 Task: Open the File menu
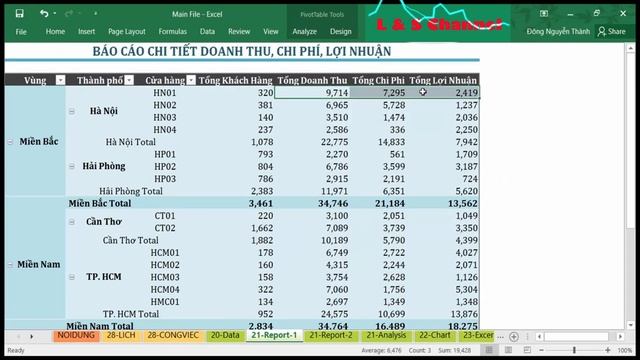click(x=21, y=31)
